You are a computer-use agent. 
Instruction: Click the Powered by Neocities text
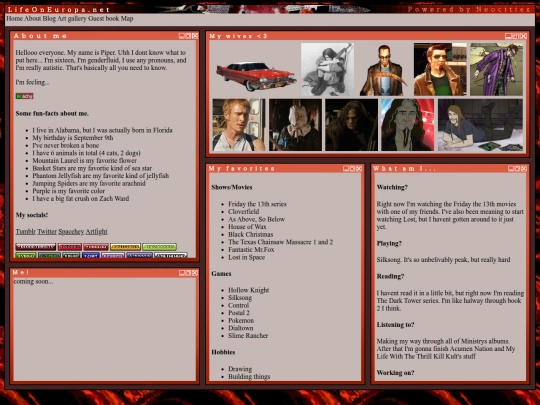tap(469, 9)
